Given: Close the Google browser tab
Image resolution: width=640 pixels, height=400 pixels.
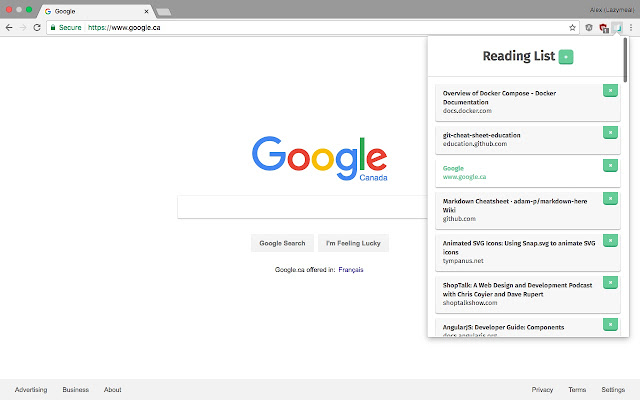Looking at the screenshot, I should (146, 11).
